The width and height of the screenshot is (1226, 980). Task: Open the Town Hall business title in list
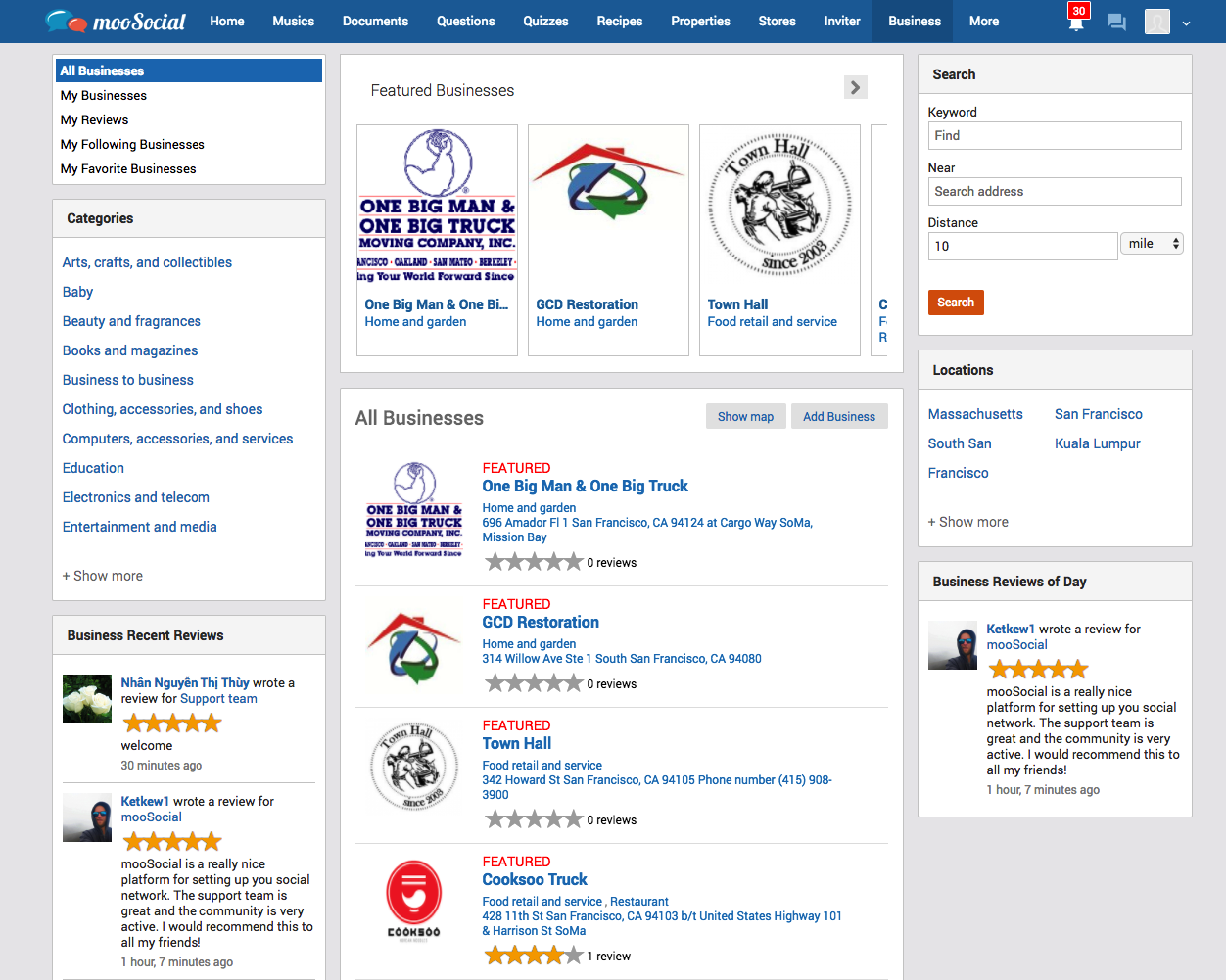click(x=517, y=743)
